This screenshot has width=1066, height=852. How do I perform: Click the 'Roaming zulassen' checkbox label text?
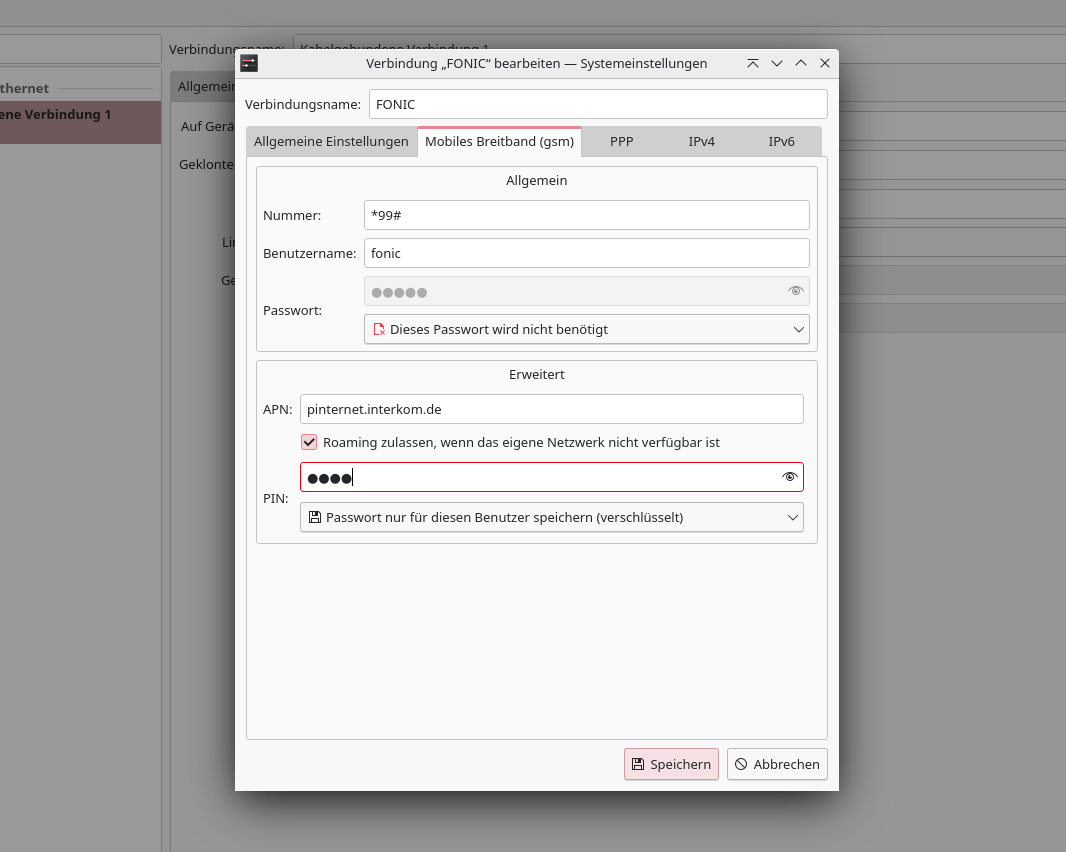[x=521, y=443]
